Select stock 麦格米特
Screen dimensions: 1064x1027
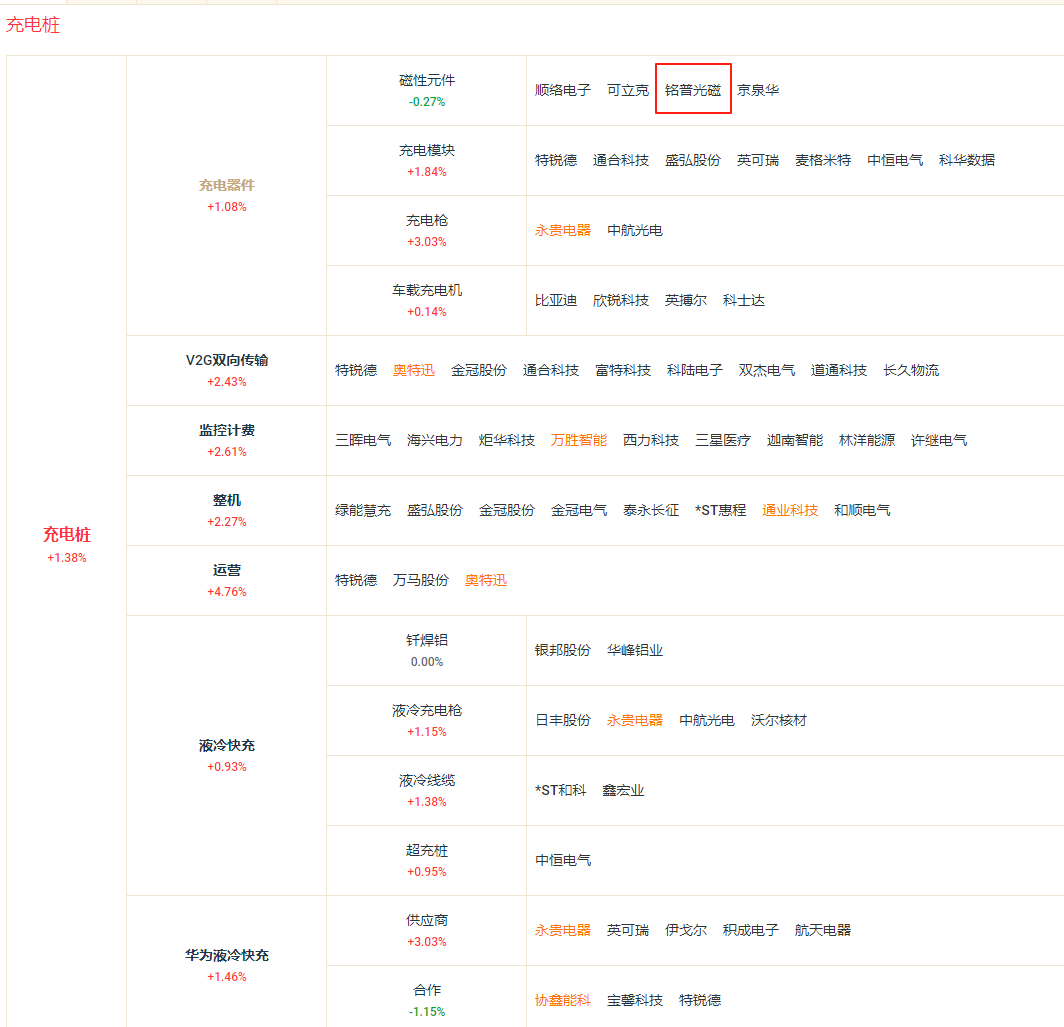click(x=823, y=160)
